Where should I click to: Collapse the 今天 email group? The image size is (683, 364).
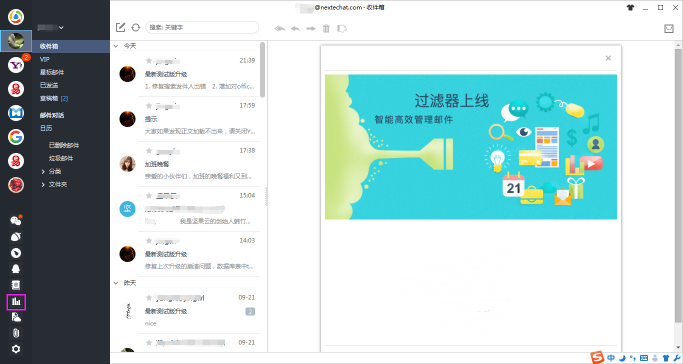coord(116,46)
